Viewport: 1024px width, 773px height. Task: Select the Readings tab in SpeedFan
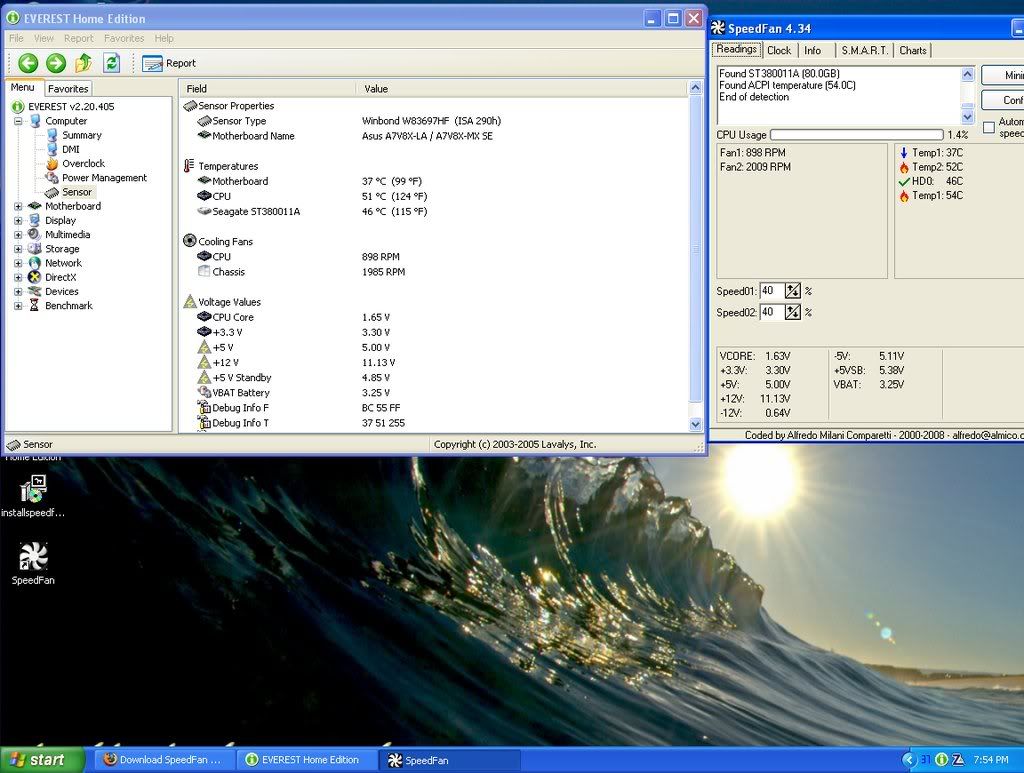(x=736, y=49)
